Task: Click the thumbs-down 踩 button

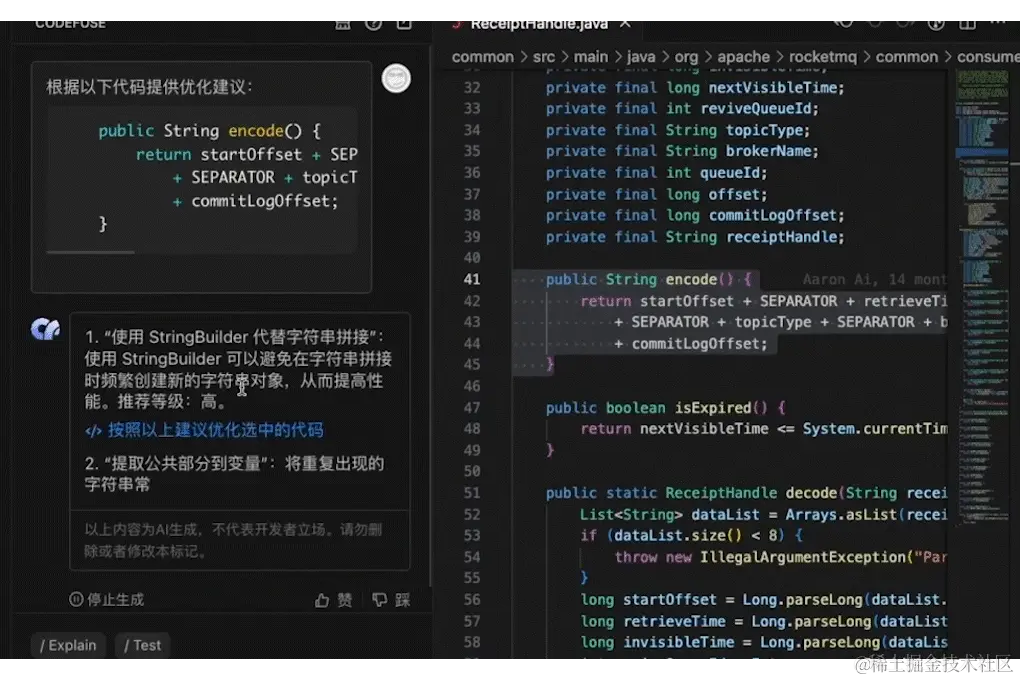Action: [x=391, y=600]
